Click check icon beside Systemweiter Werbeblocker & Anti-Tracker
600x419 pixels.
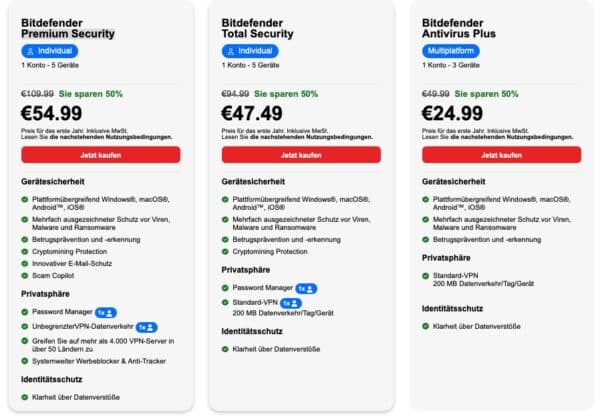[x=25, y=361]
